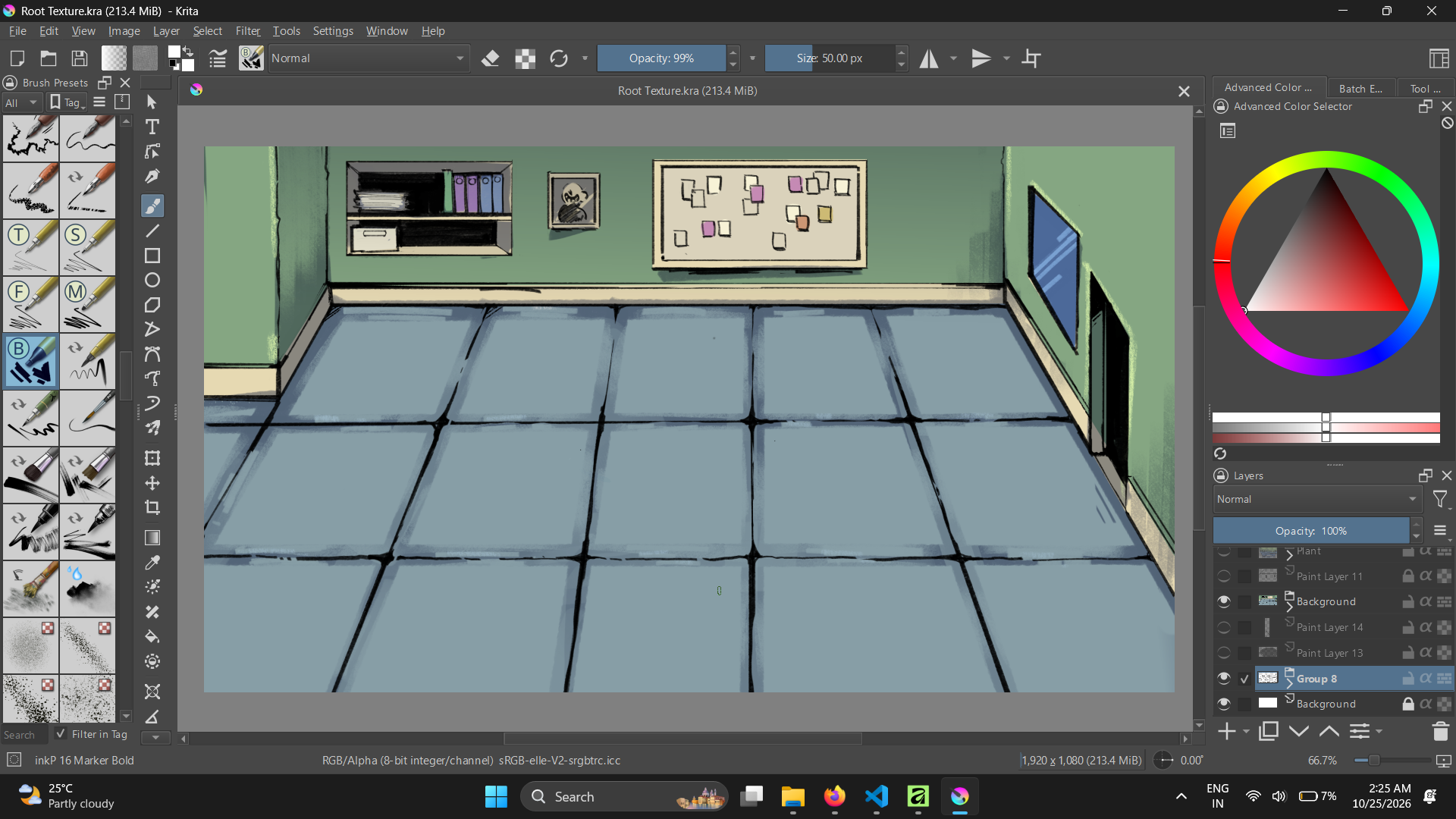Select the Gradient tool

click(152, 538)
